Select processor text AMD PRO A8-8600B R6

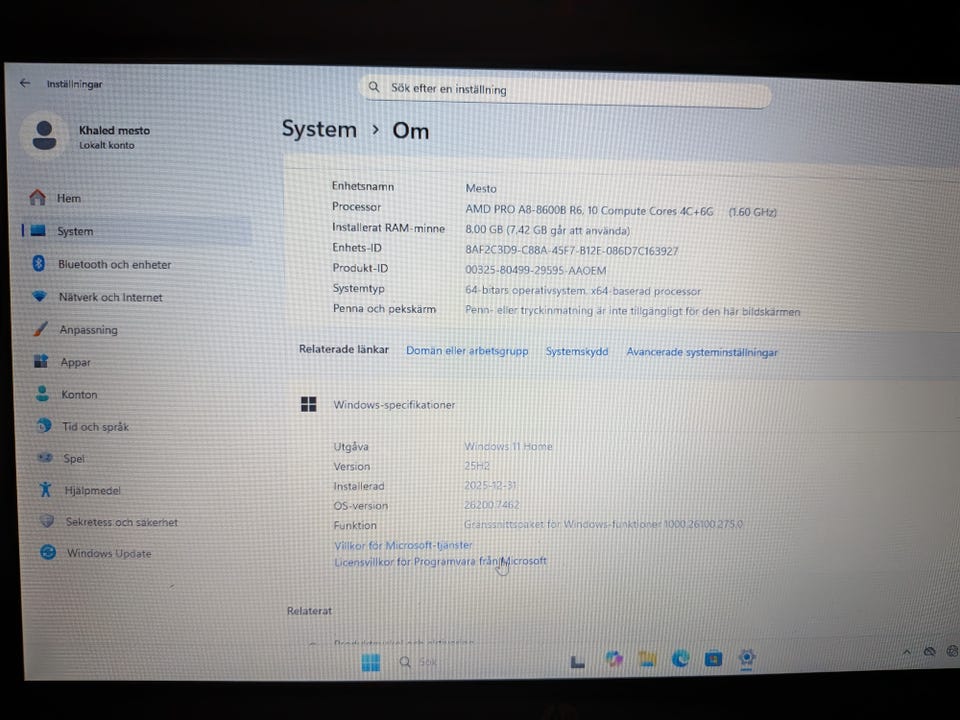(524, 209)
